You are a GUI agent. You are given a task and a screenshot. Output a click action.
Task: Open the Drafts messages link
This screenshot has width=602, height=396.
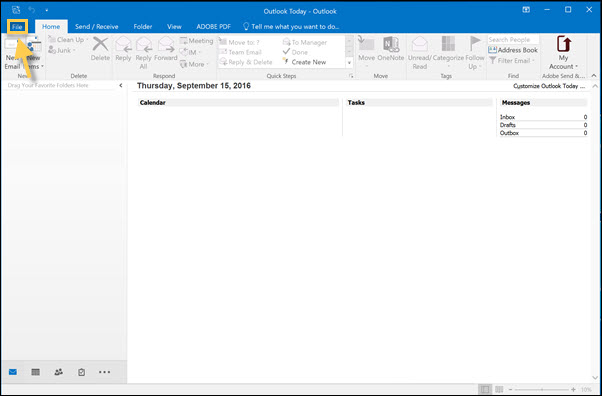pos(508,125)
